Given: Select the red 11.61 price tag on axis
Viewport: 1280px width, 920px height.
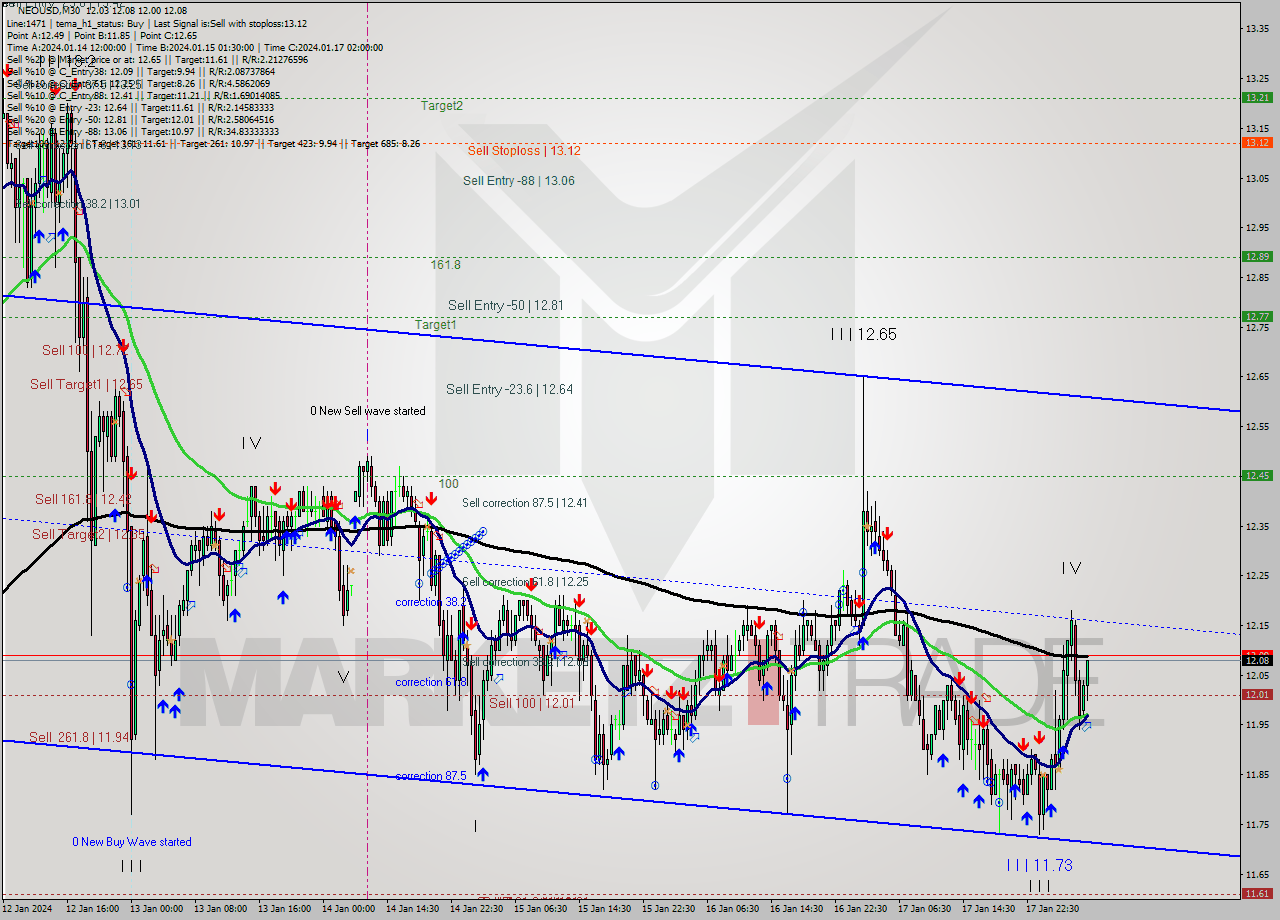Looking at the screenshot, I should (x=1257, y=894).
